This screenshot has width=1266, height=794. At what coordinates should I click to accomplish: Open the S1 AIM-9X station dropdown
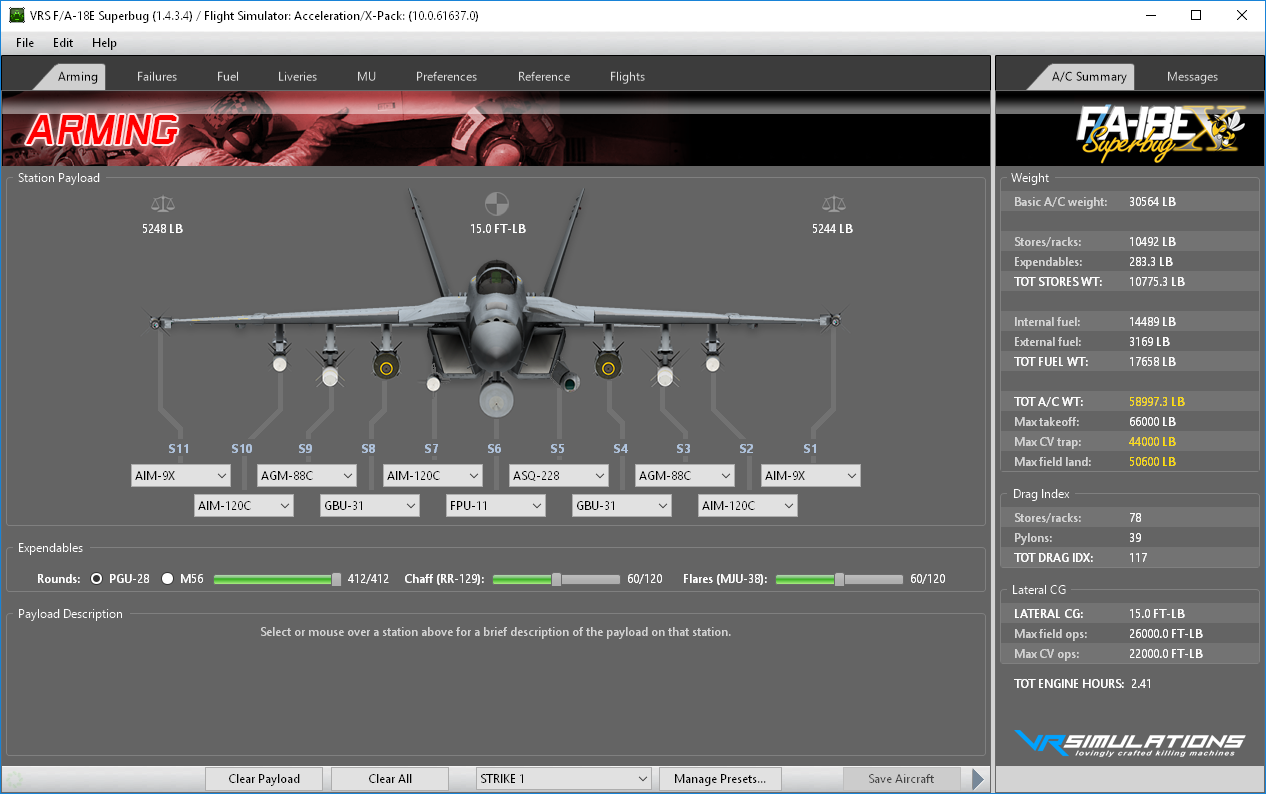pos(811,476)
